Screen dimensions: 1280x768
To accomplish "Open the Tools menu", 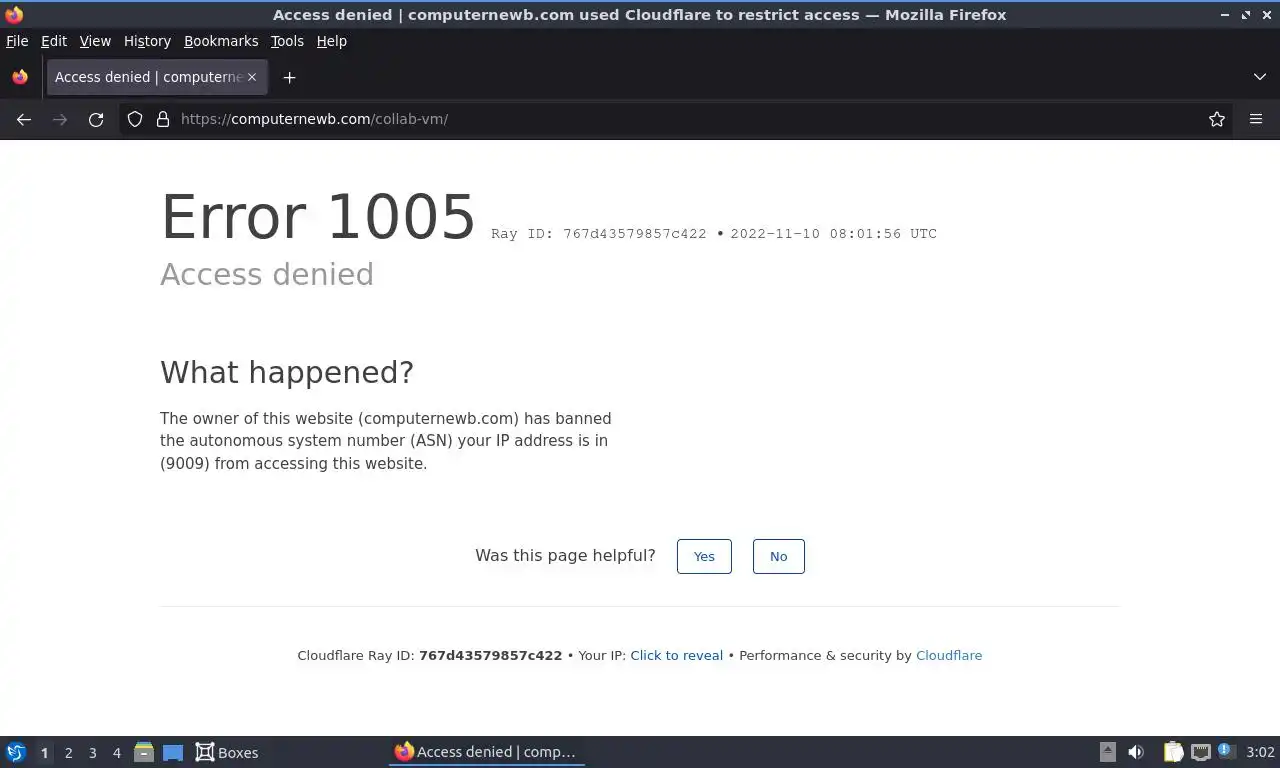I will coord(287,41).
